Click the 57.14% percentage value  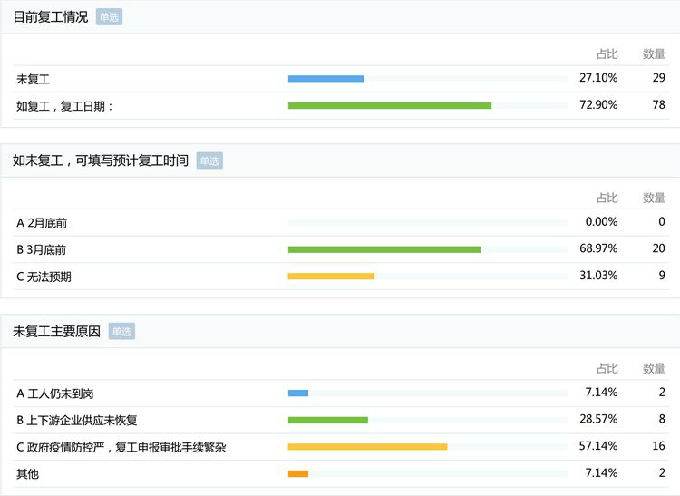pyautogui.click(x=598, y=446)
